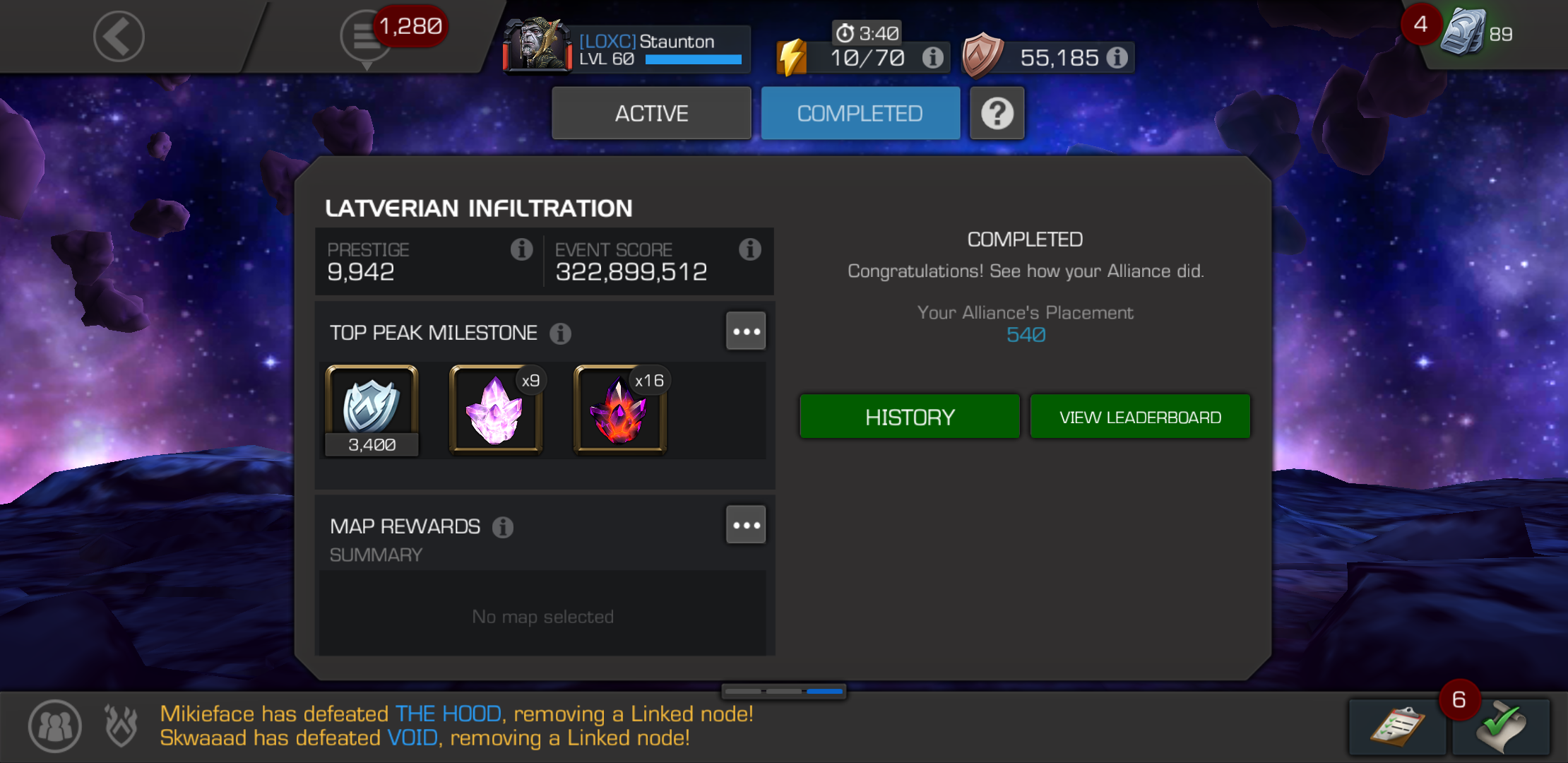Open the History button
This screenshot has height=763, width=1568.
tap(910, 417)
